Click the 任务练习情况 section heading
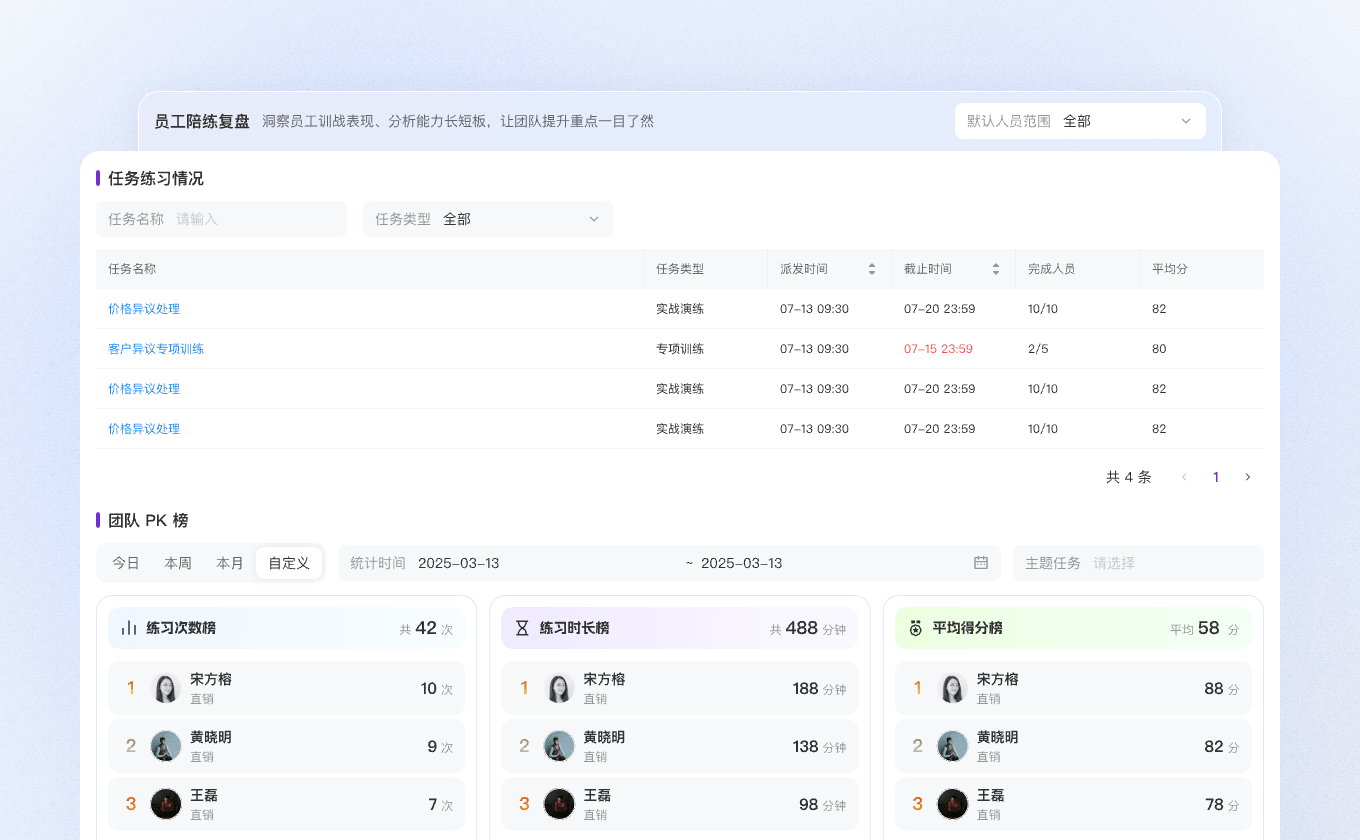 pos(156,178)
